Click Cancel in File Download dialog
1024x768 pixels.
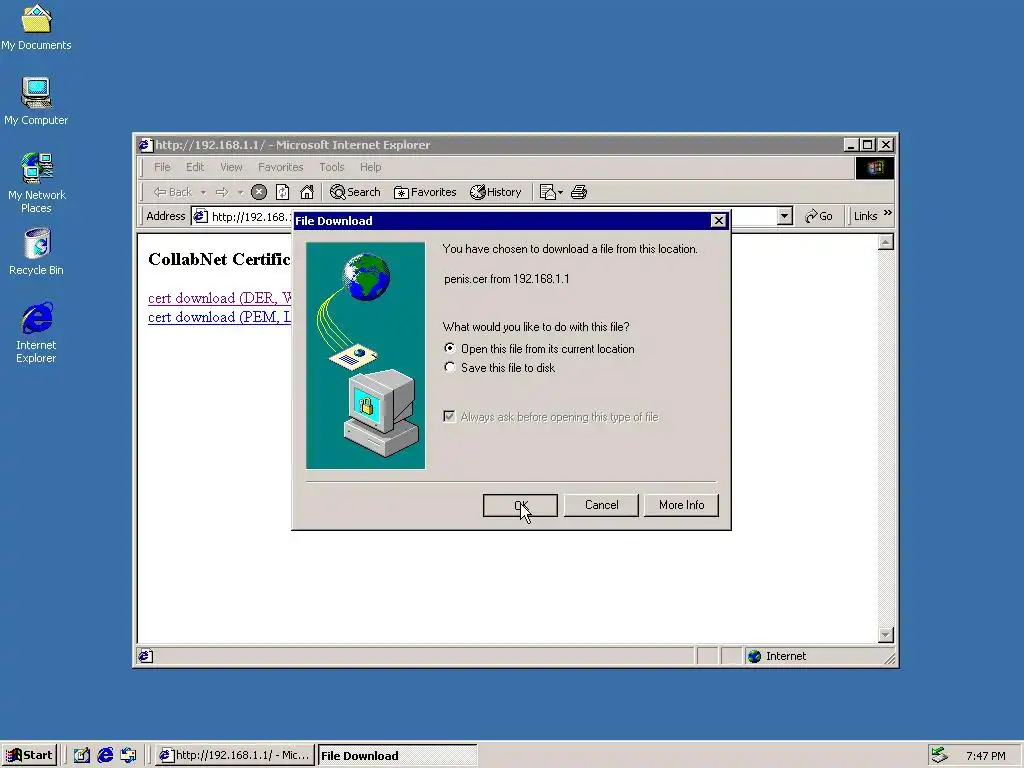[x=601, y=505]
